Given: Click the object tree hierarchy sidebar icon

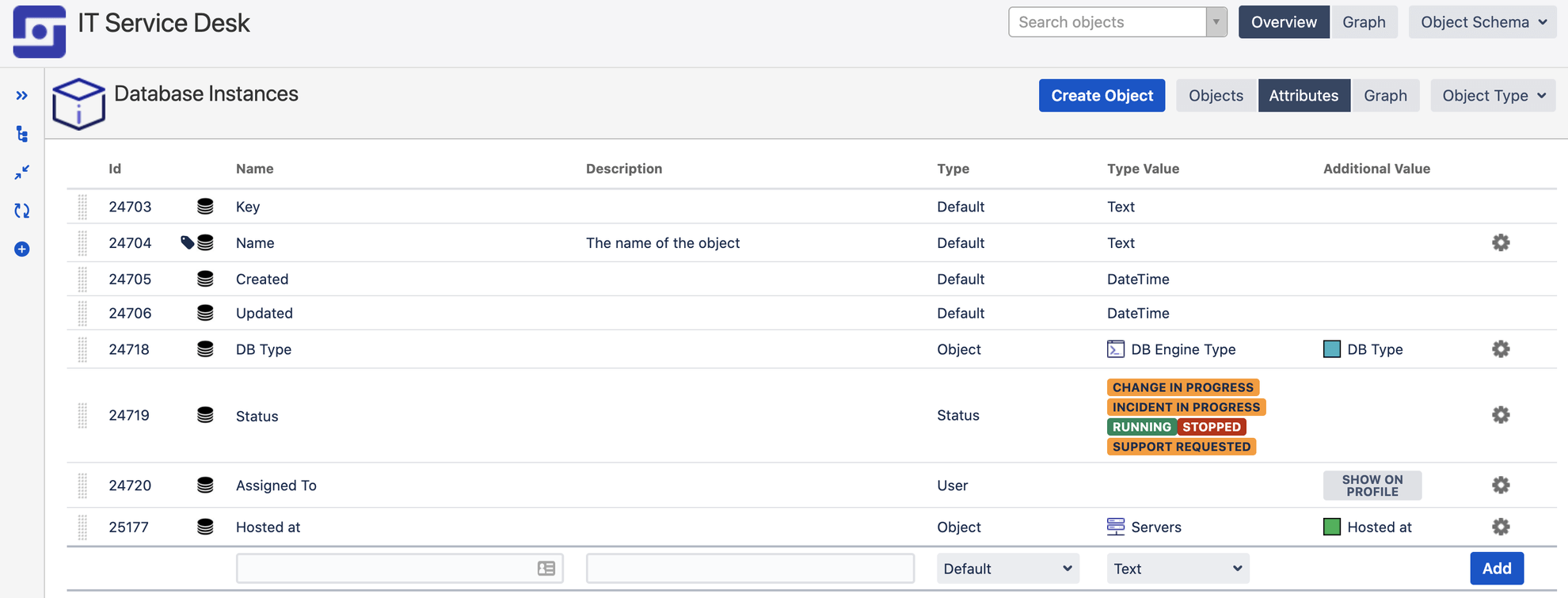Looking at the screenshot, I should [x=21, y=134].
